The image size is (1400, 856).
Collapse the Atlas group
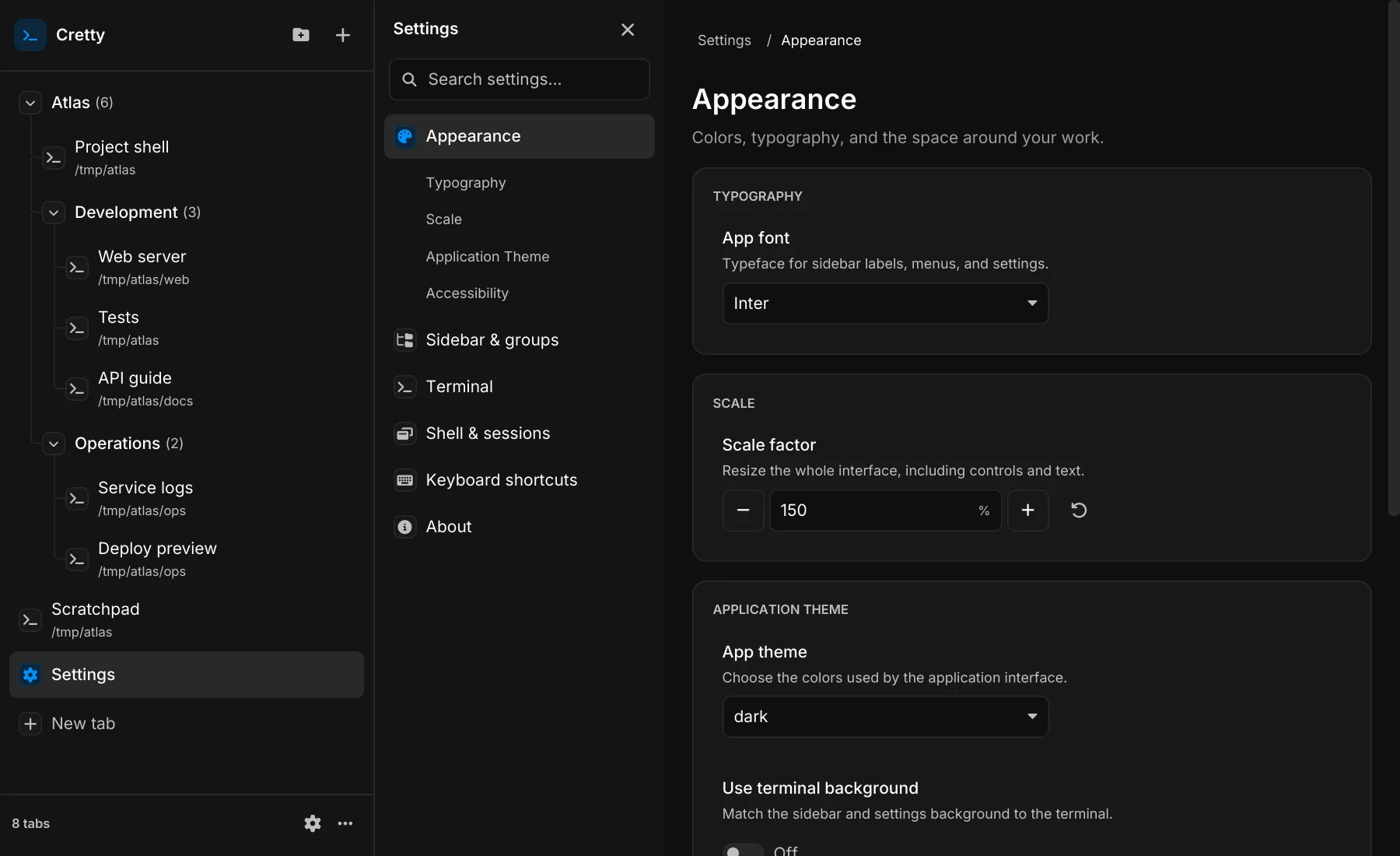point(30,103)
